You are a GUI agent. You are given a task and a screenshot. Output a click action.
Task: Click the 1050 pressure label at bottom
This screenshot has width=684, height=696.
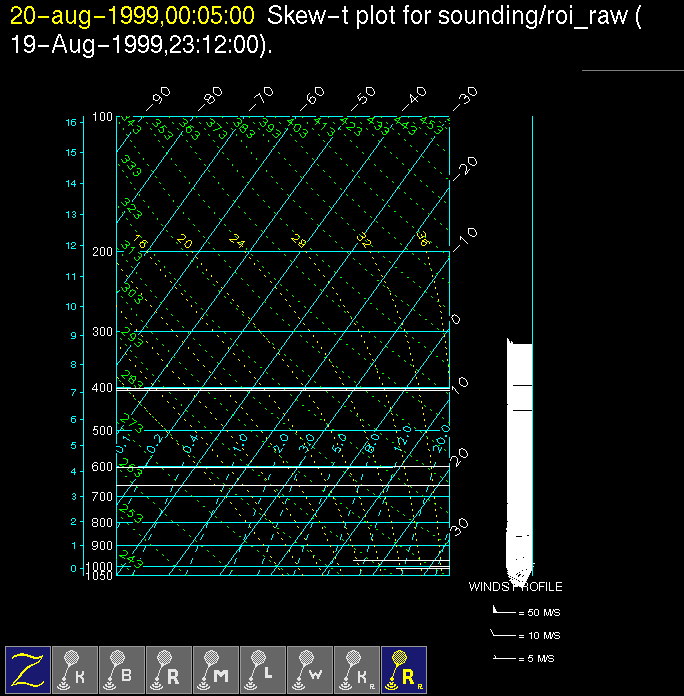pos(99,576)
